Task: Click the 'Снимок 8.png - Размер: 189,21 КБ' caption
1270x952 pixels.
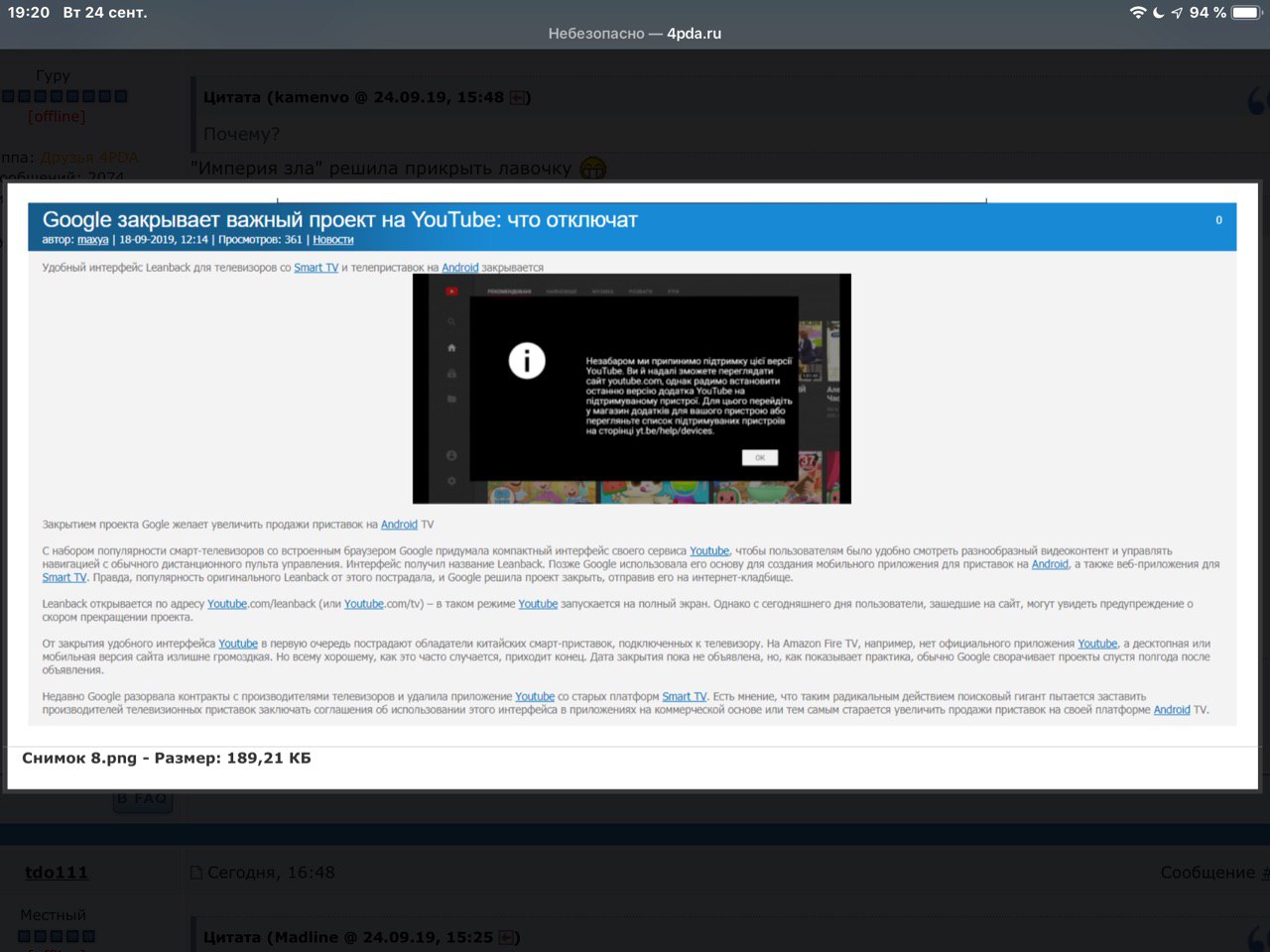Action: coord(167,758)
